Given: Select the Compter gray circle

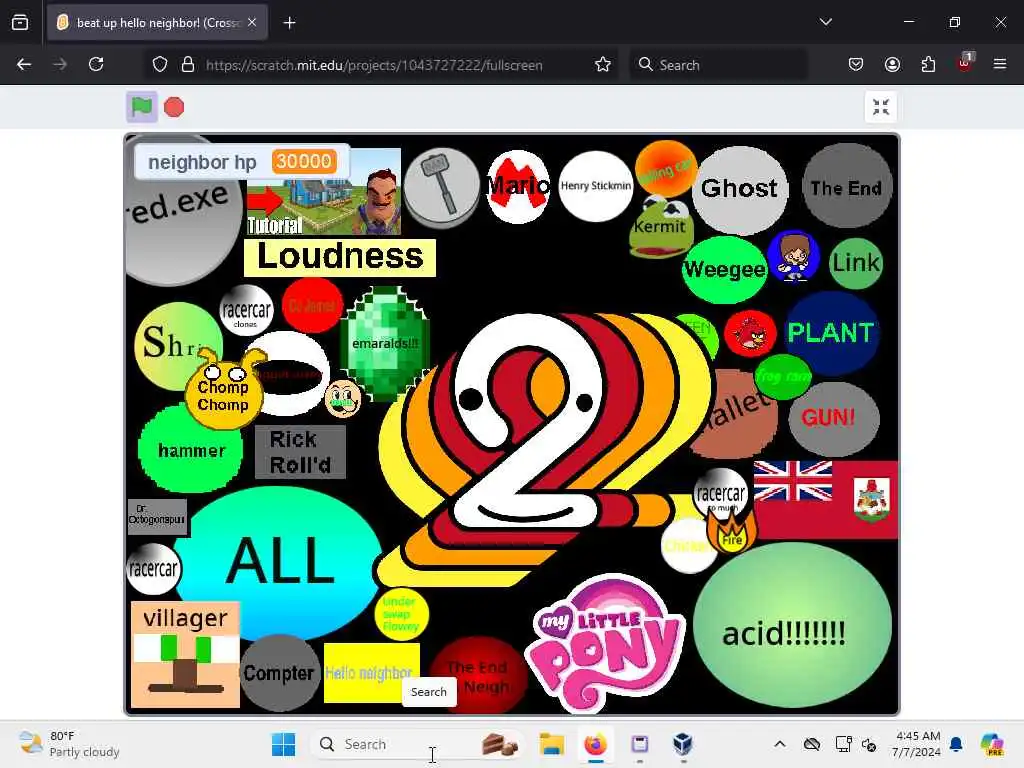Looking at the screenshot, I should click(x=279, y=673).
